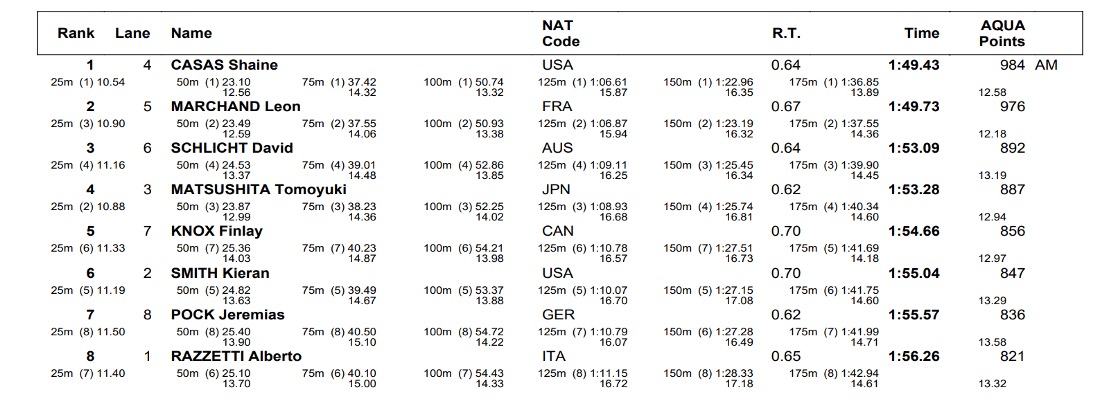Viewport: 1108px width, 414px height.
Task: Click the AQUA Points column header
Action: click(x=1002, y=33)
